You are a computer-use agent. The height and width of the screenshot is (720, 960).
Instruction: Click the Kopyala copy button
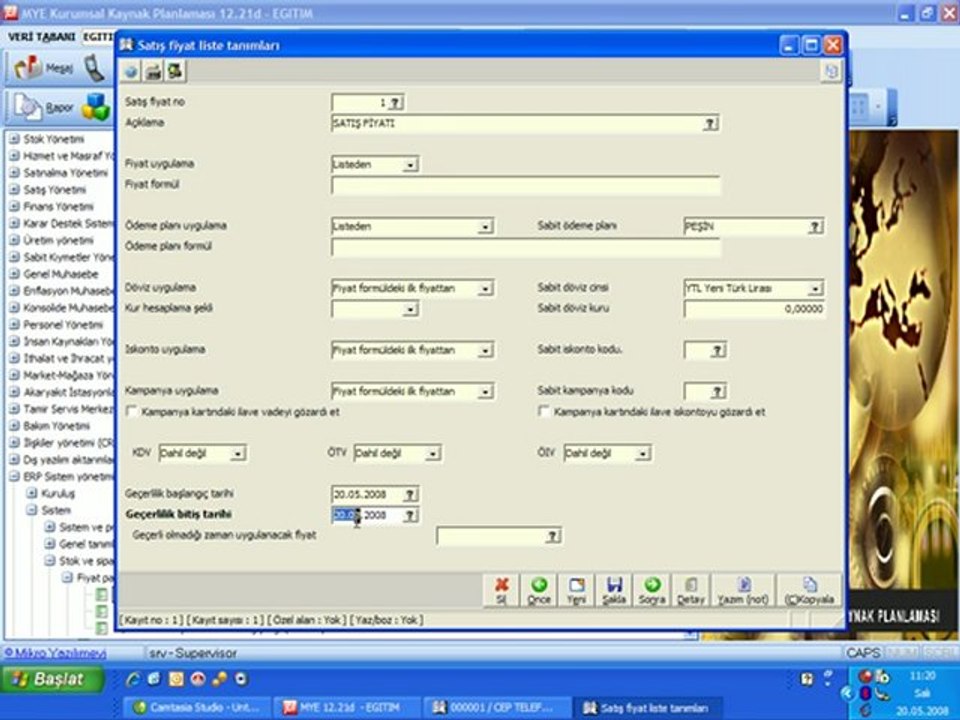pyautogui.click(x=809, y=590)
